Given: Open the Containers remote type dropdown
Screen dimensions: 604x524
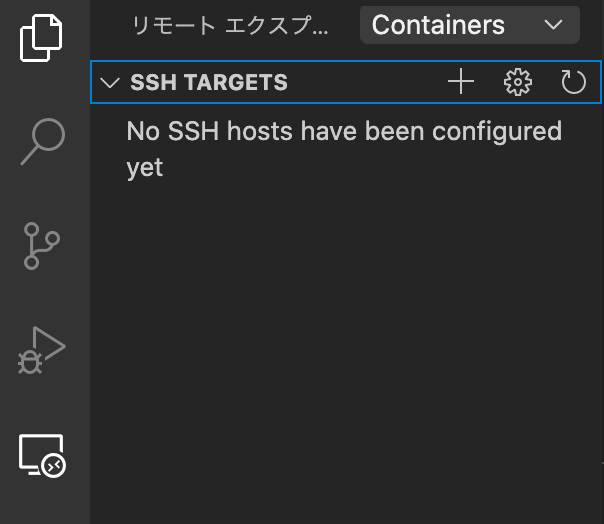Looking at the screenshot, I should click(x=469, y=25).
